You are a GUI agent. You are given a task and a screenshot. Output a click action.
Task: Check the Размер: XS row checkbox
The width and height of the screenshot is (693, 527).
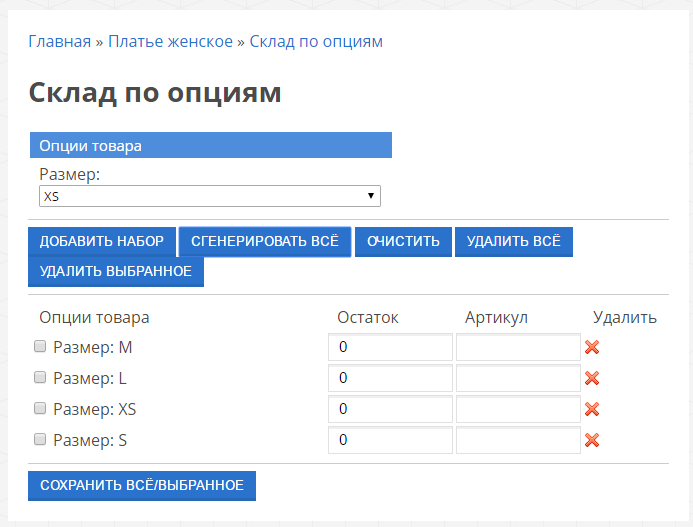40,408
